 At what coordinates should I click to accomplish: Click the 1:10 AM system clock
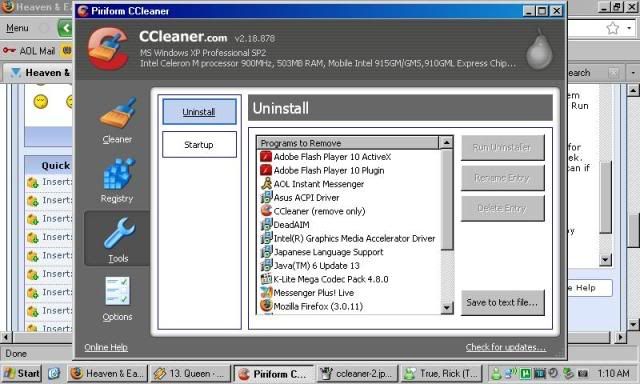[613, 373]
